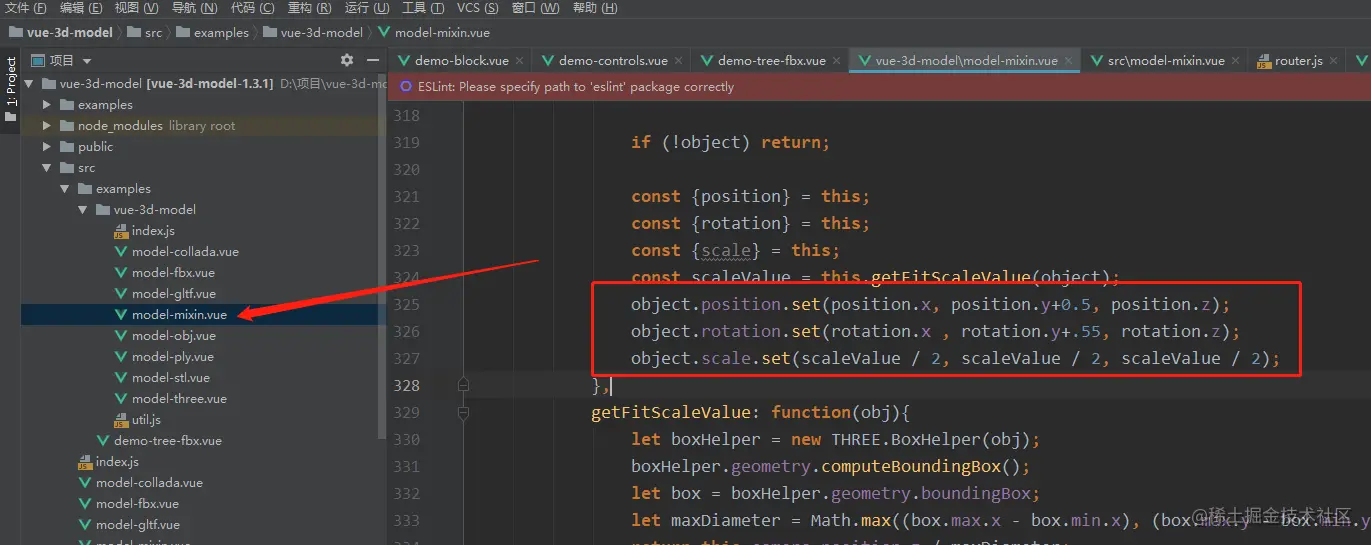Select model-three.vue in project tree
This screenshot has width=1371, height=545.
point(179,399)
